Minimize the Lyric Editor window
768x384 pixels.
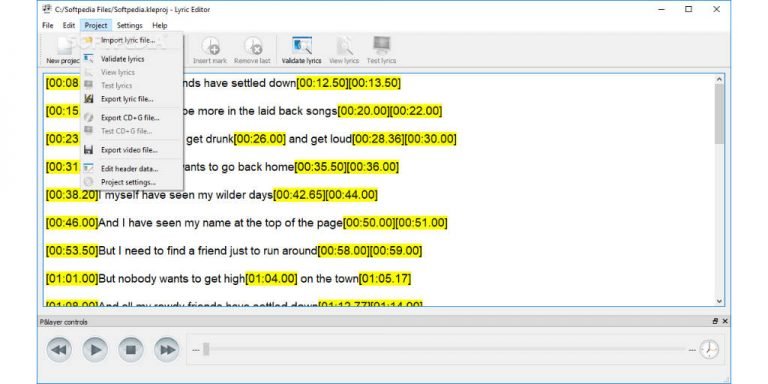tap(662, 9)
